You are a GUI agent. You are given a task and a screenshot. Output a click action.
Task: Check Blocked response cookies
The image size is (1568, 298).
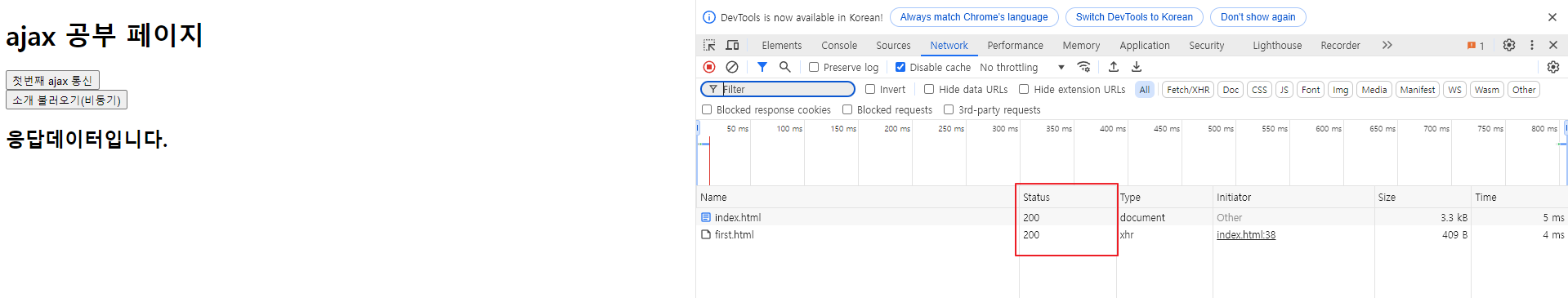point(707,109)
